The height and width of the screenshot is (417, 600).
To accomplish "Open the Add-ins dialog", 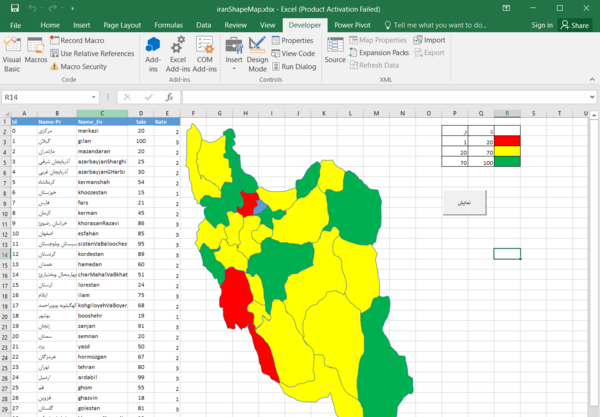I will pyautogui.click(x=153, y=54).
